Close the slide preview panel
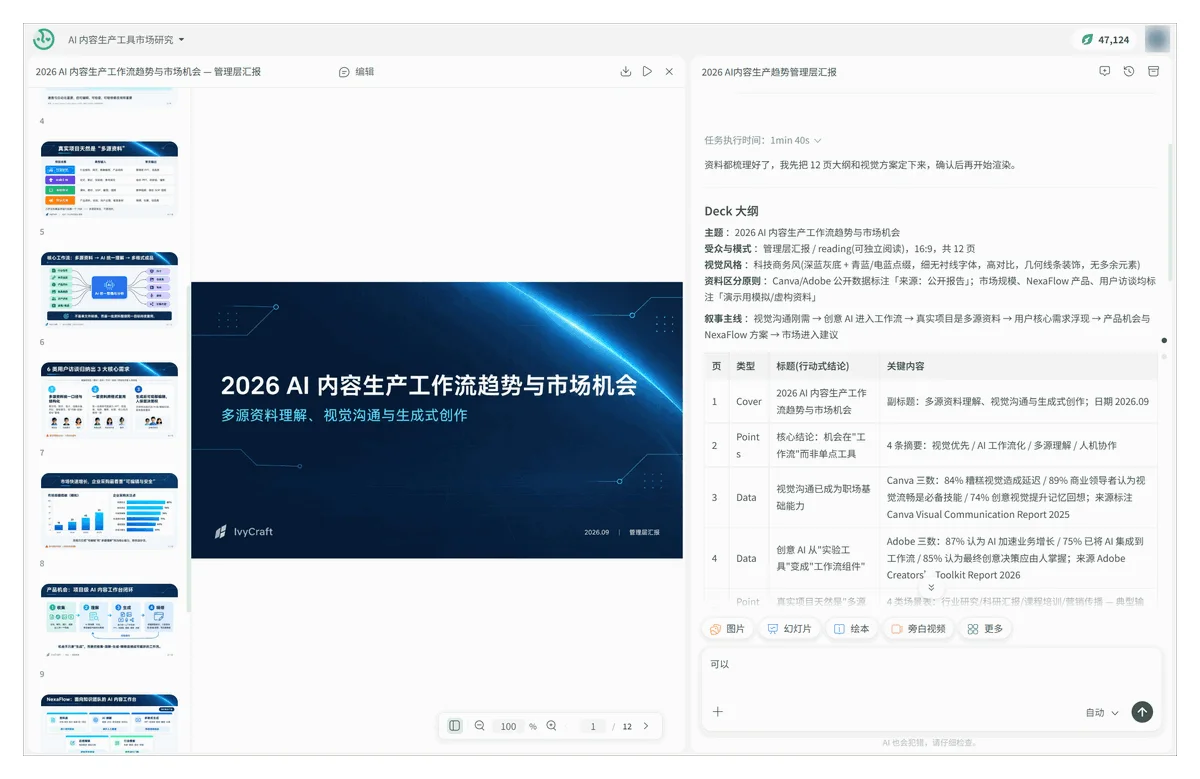The image size is (1200, 779). point(669,72)
